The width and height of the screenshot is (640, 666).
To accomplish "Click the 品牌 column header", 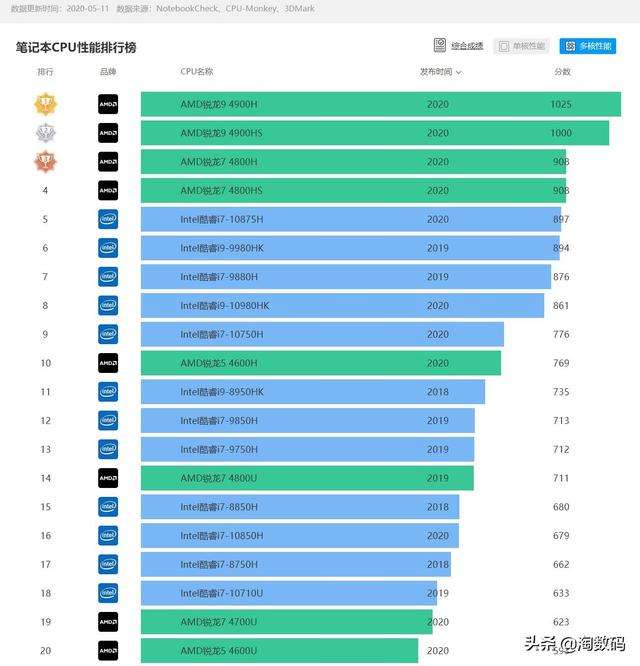I will point(108,72).
